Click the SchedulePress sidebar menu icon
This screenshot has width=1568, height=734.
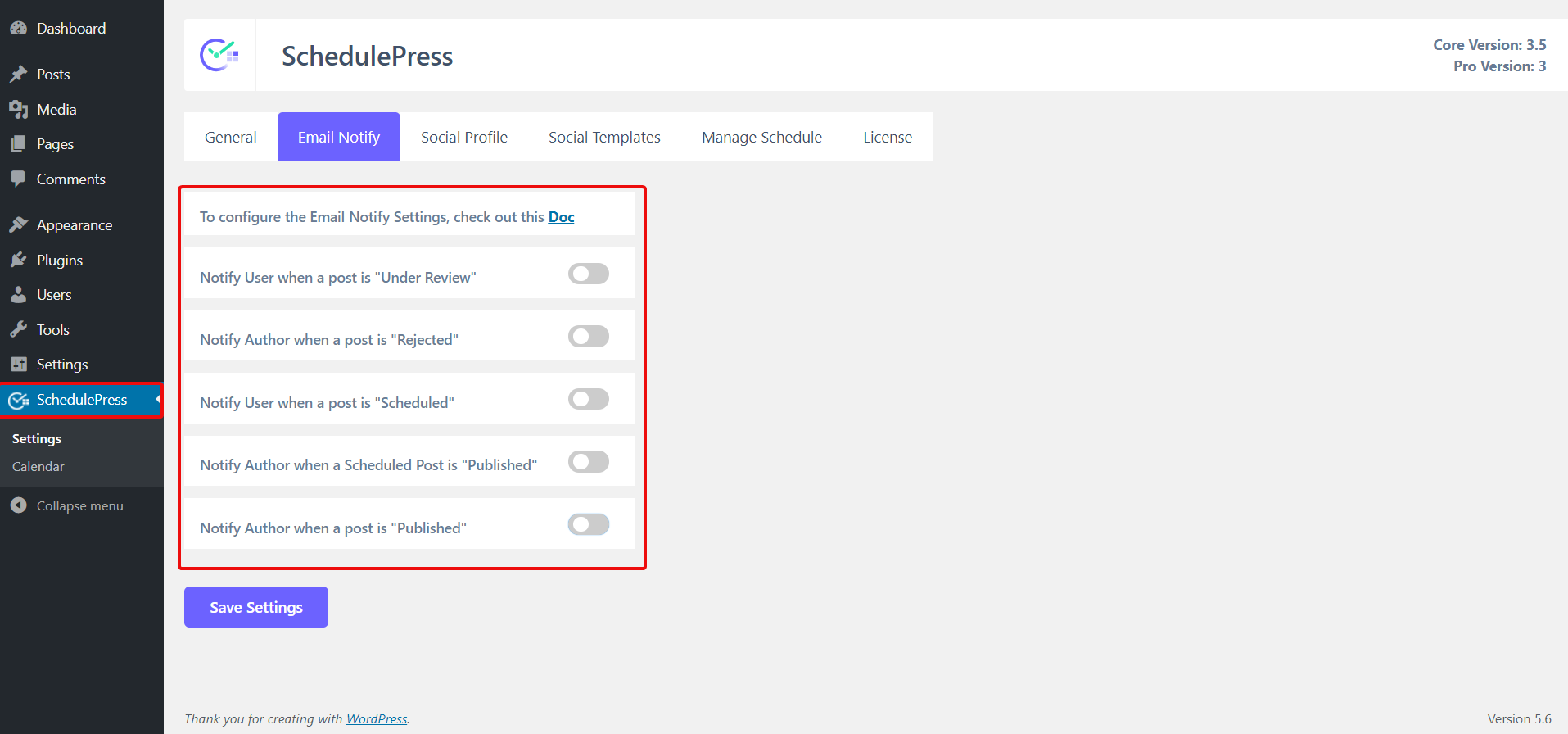coord(18,401)
